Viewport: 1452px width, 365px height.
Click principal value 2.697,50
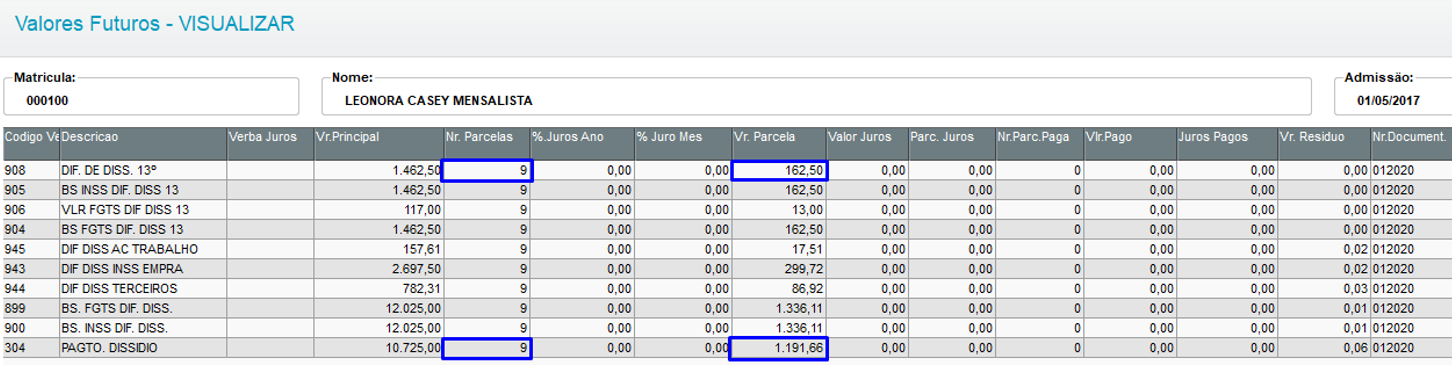click(x=378, y=269)
